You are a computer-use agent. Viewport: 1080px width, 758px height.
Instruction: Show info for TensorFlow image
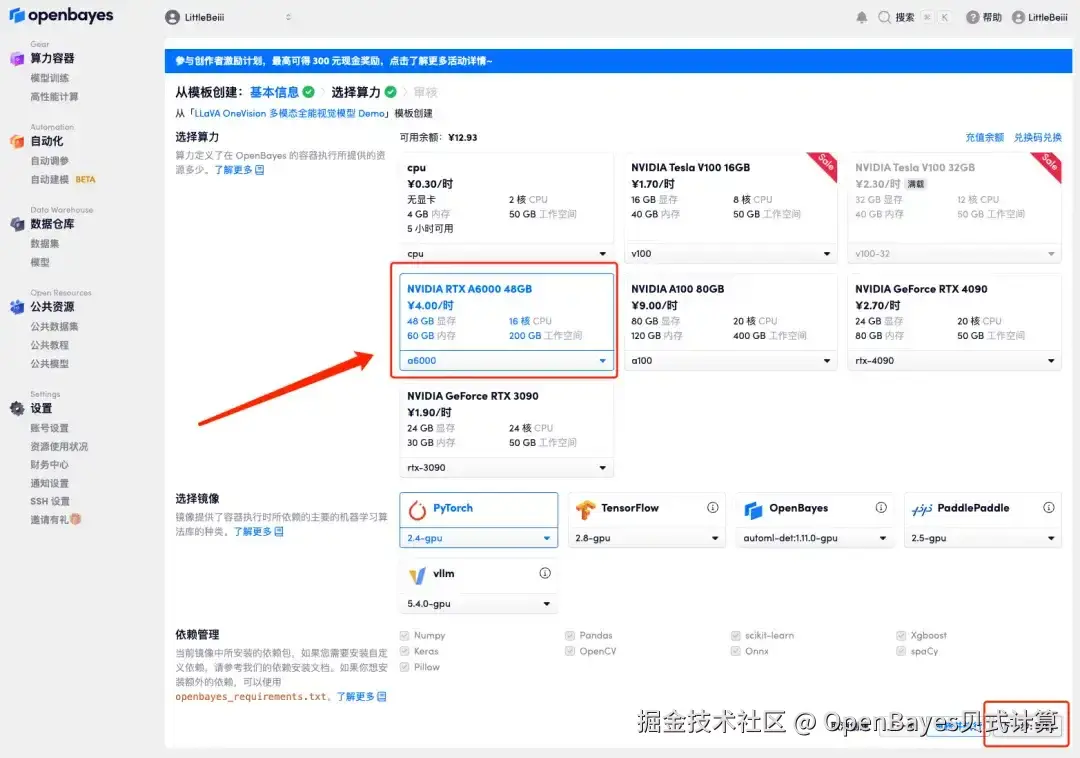pos(713,507)
